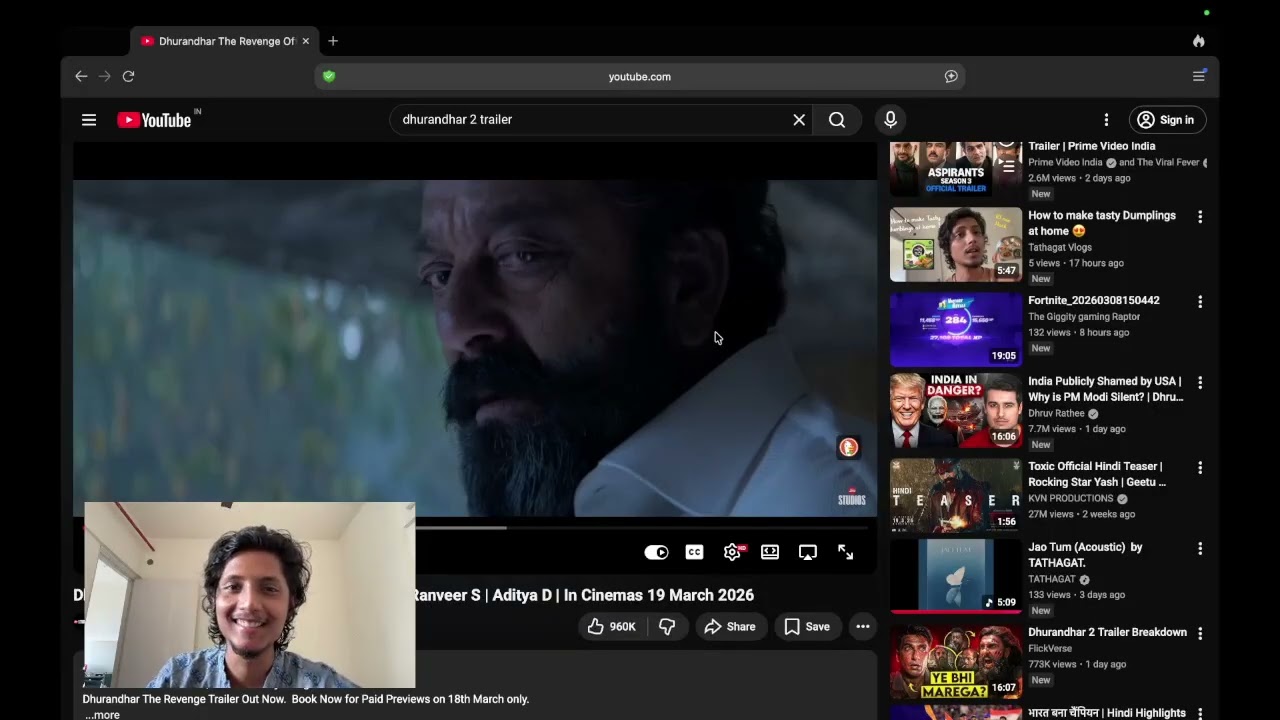
Task: Toggle the autoplay switch
Action: [656, 552]
